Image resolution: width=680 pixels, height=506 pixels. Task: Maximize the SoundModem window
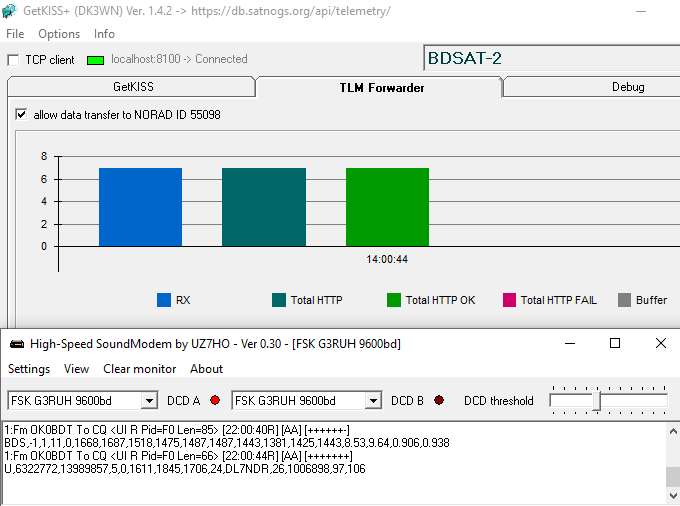615,344
